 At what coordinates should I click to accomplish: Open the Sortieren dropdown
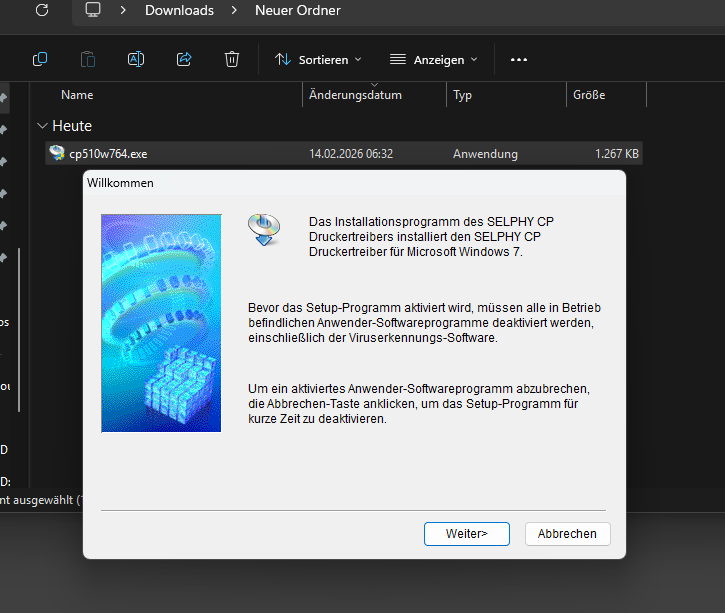pos(318,59)
